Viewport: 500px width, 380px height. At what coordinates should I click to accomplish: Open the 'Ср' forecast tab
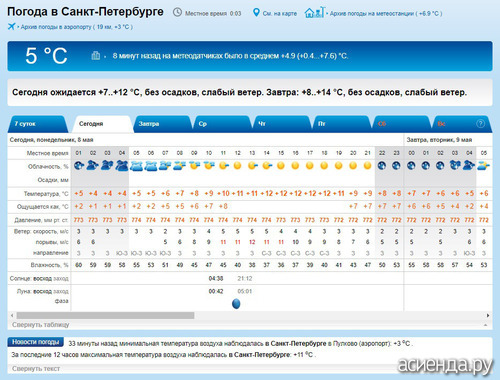click(222, 124)
